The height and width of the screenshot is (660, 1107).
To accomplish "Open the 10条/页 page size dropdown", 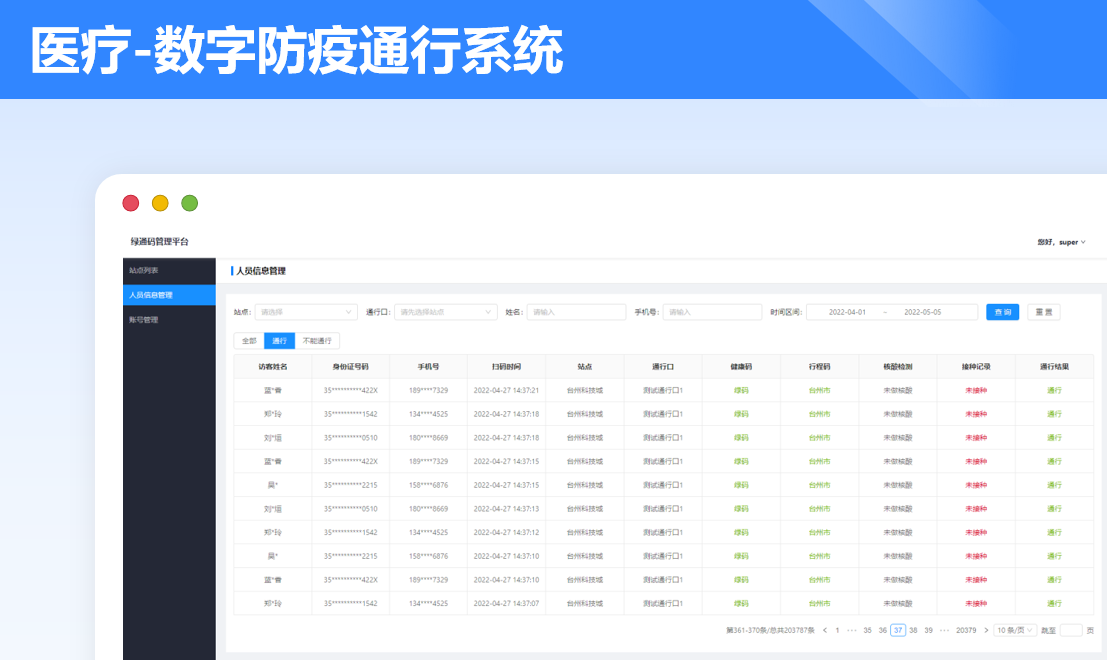I will coord(1015,630).
